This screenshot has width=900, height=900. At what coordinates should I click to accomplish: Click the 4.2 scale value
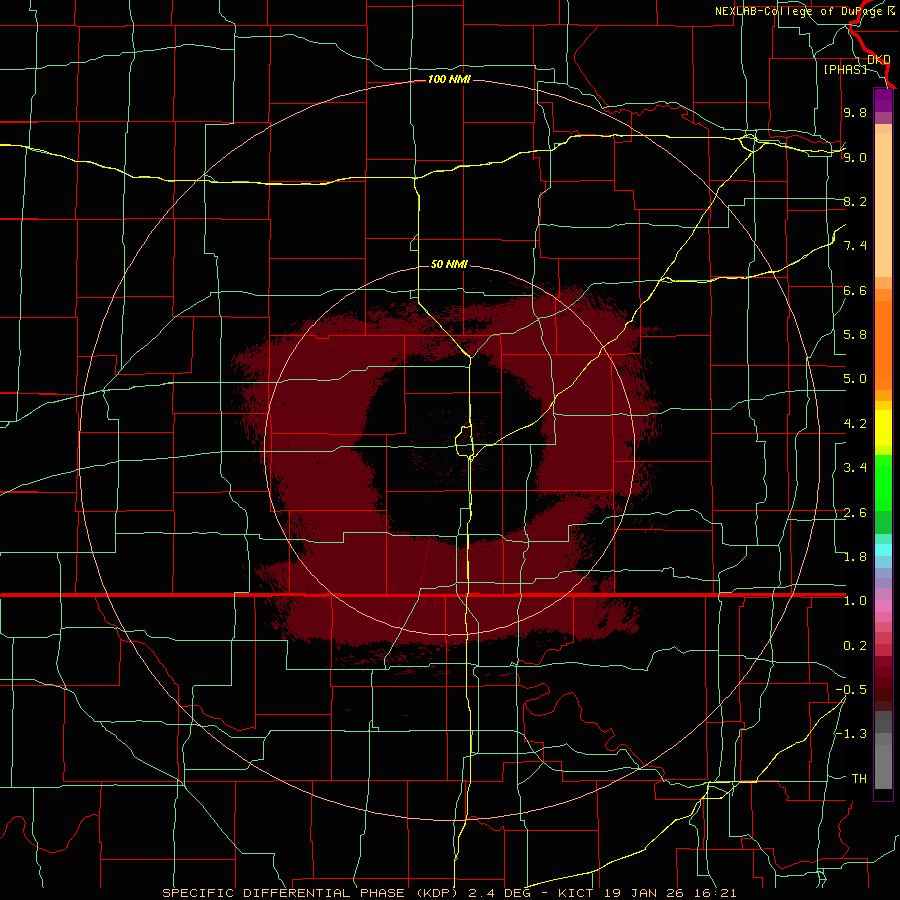coord(855,424)
